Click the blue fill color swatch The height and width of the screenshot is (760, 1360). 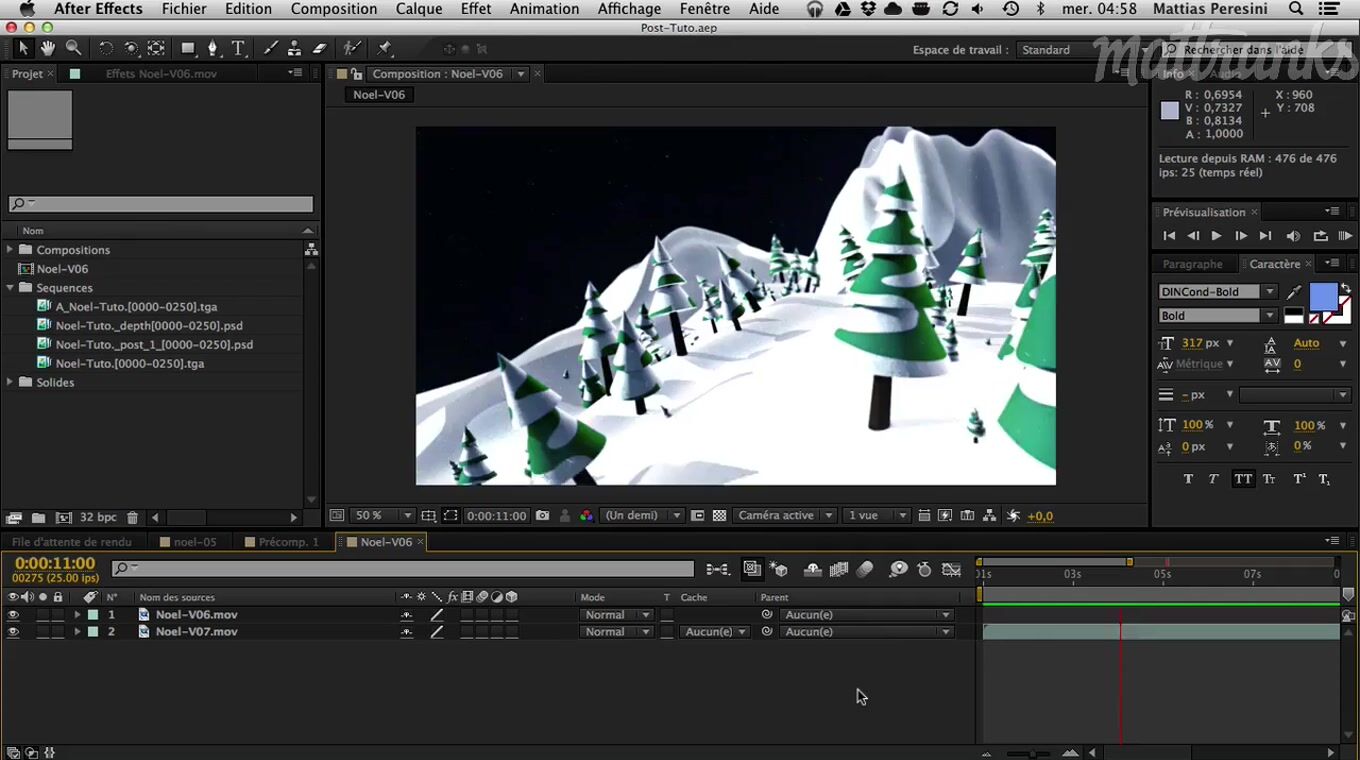click(x=1322, y=296)
